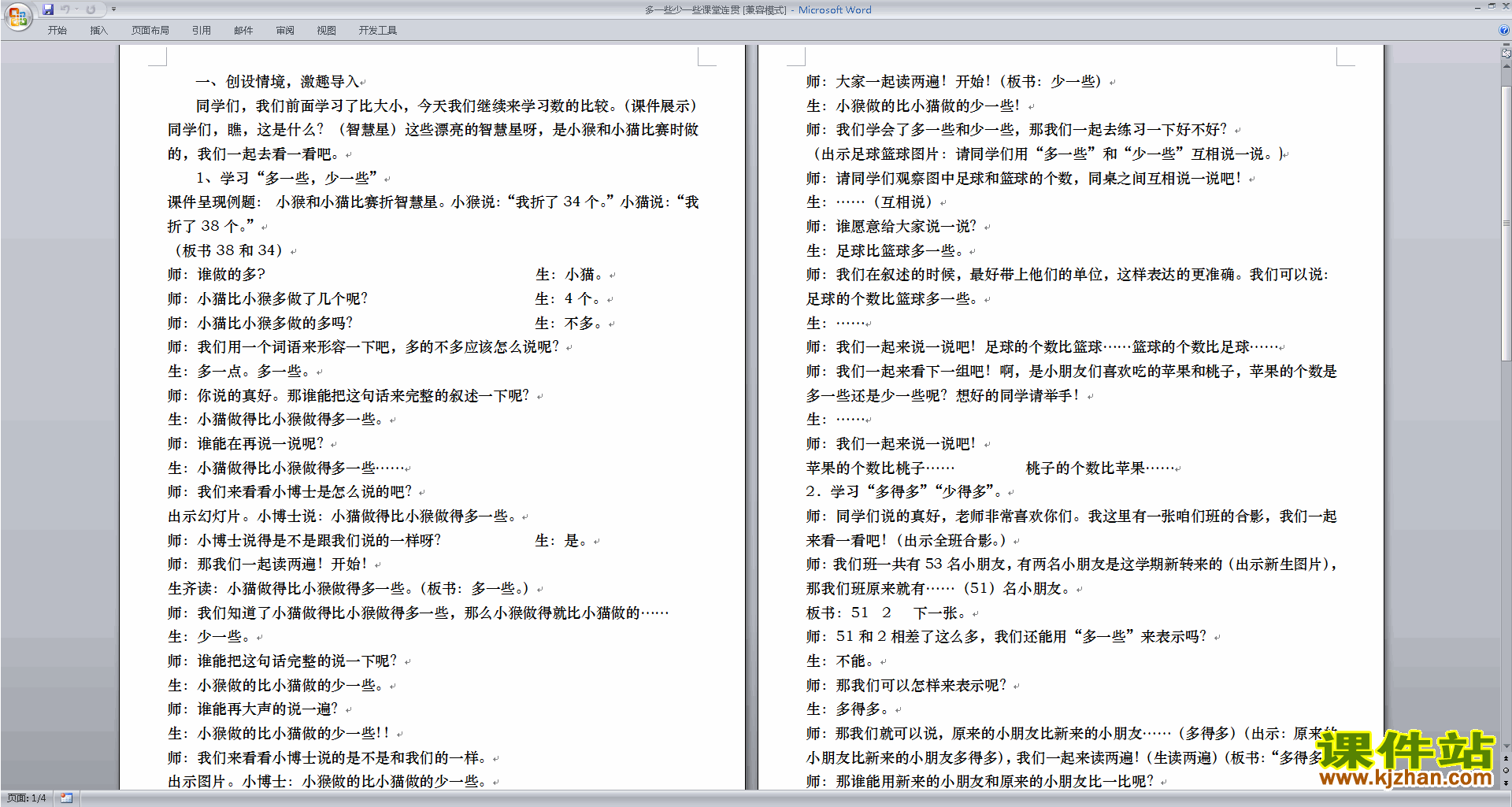
Task: Restore down the Word window
Action: [1492, 7]
